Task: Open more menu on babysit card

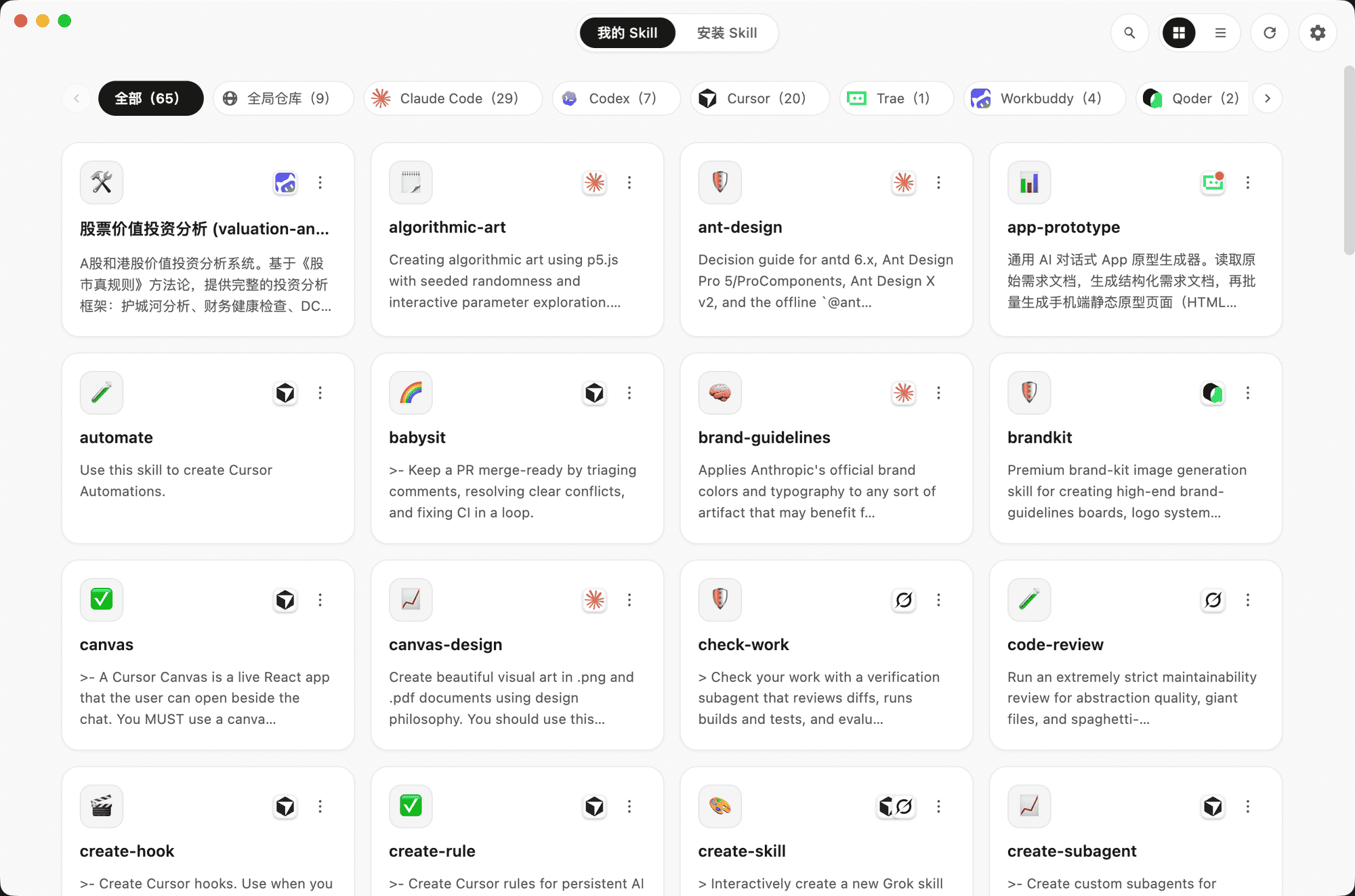Action: 629,393
